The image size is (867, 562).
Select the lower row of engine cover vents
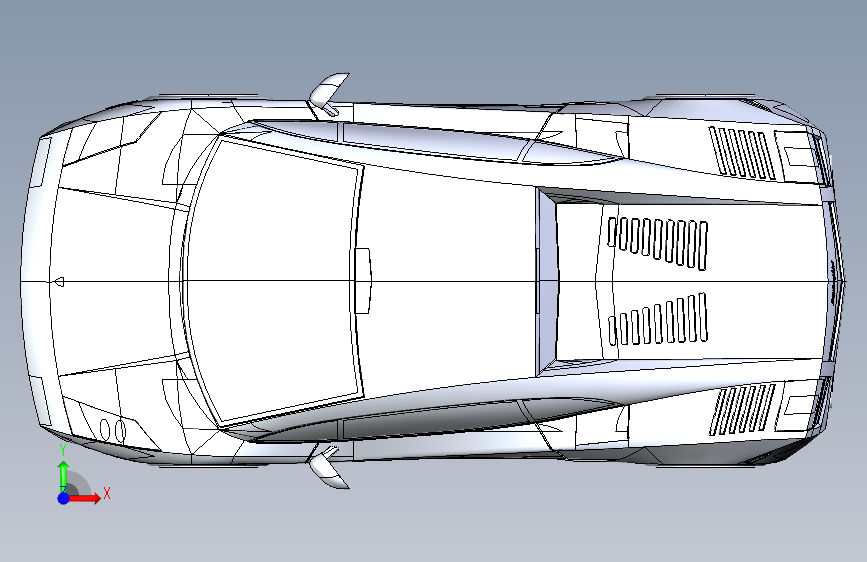pyautogui.click(x=657, y=319)
